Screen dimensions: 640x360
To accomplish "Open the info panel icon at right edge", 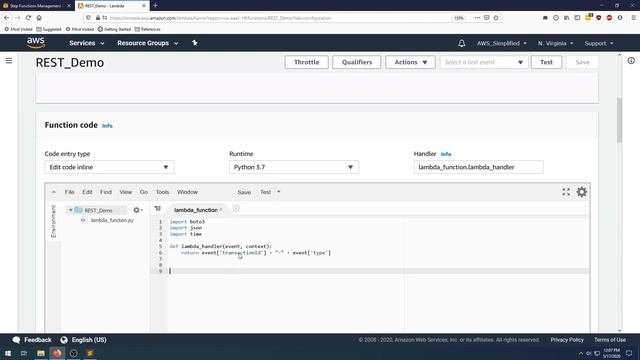I will coord(631,61).
